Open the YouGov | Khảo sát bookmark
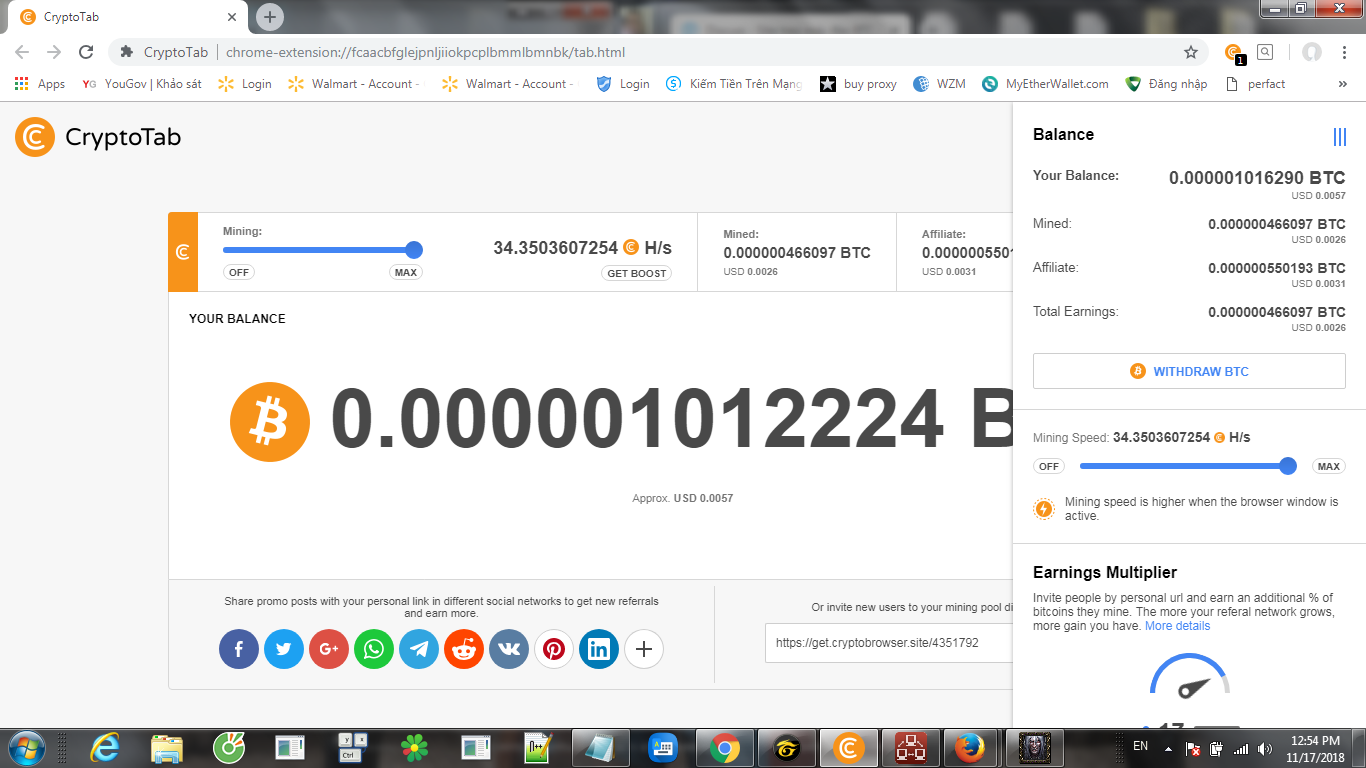Viewport: 1366px width, 768px height. [x=142, y=84]
